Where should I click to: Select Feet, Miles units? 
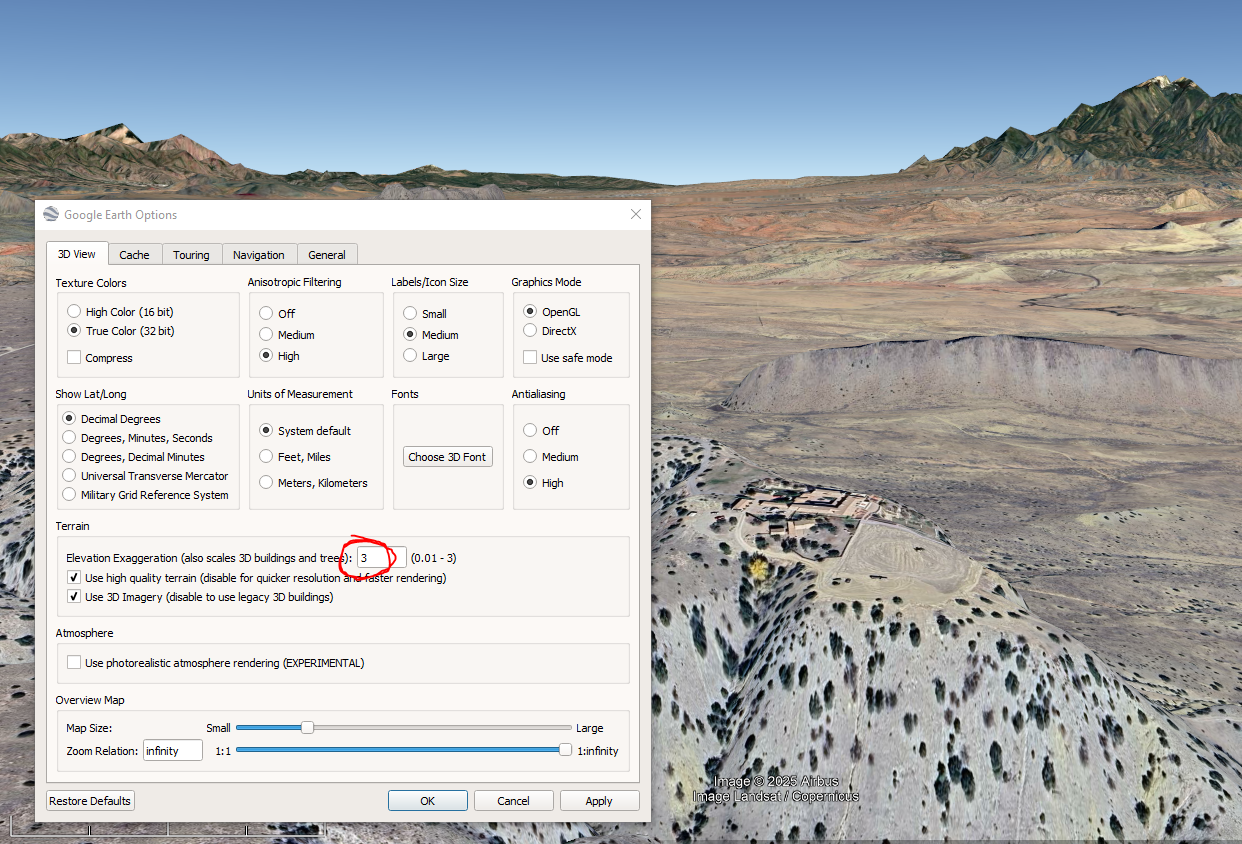266,456
